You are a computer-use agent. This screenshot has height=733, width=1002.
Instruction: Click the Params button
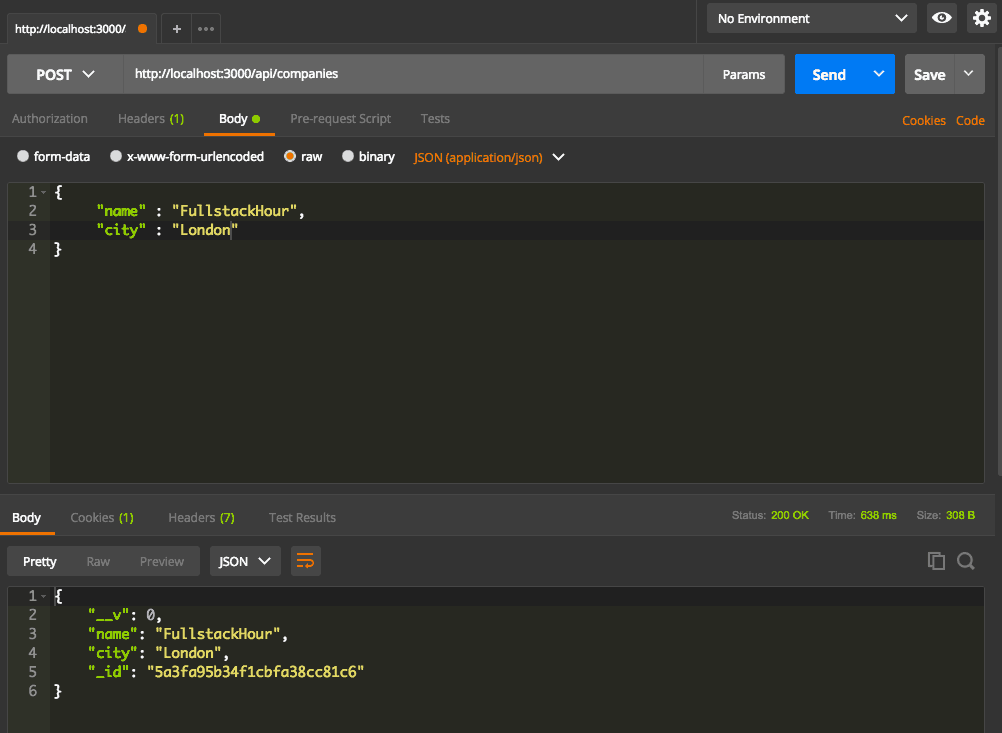[744, 74]
